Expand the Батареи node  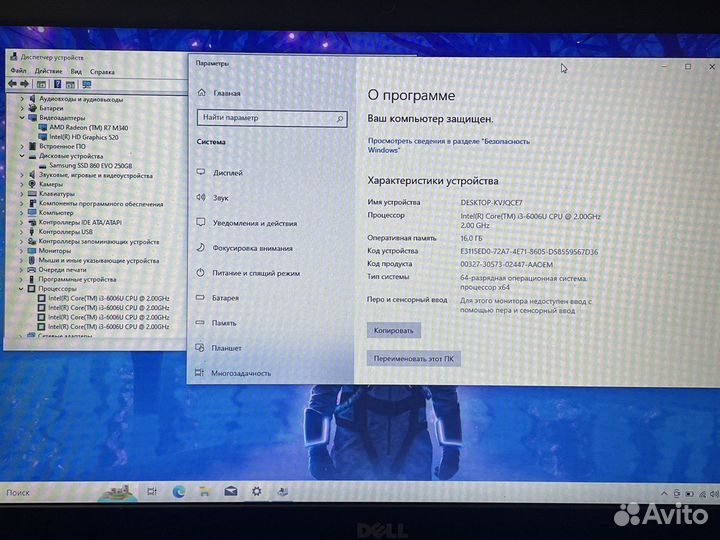[22, 108]
